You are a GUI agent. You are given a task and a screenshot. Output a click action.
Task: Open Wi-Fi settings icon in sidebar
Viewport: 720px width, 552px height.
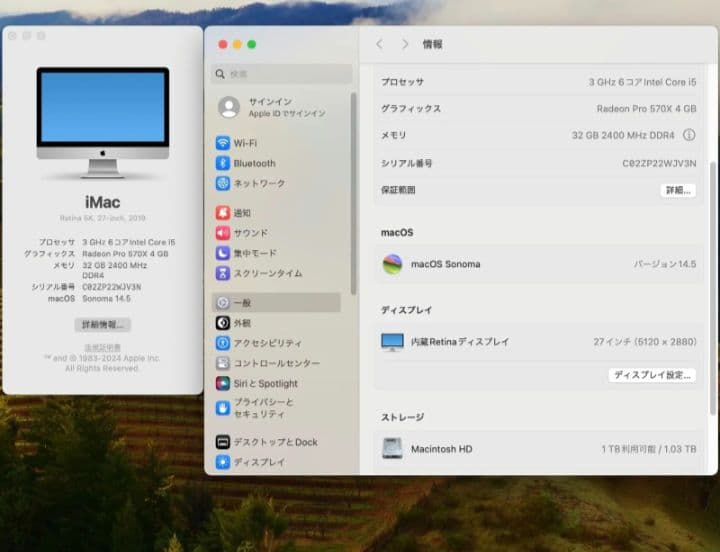click(223, 143)
